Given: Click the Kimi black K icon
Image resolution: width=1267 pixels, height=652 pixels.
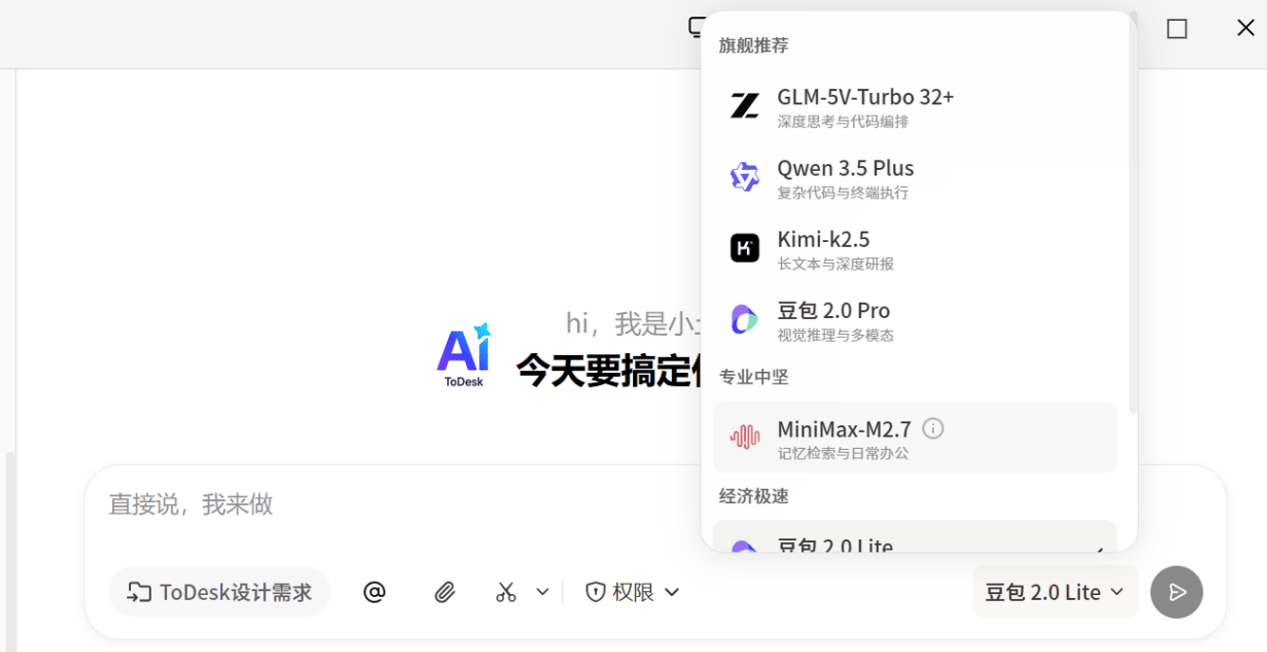Looking at the screenshot, I should coord(744,248).
